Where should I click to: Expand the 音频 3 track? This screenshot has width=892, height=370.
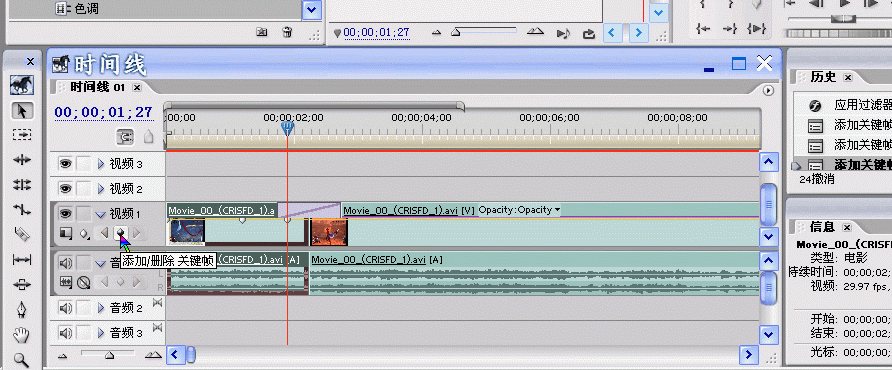101,332
